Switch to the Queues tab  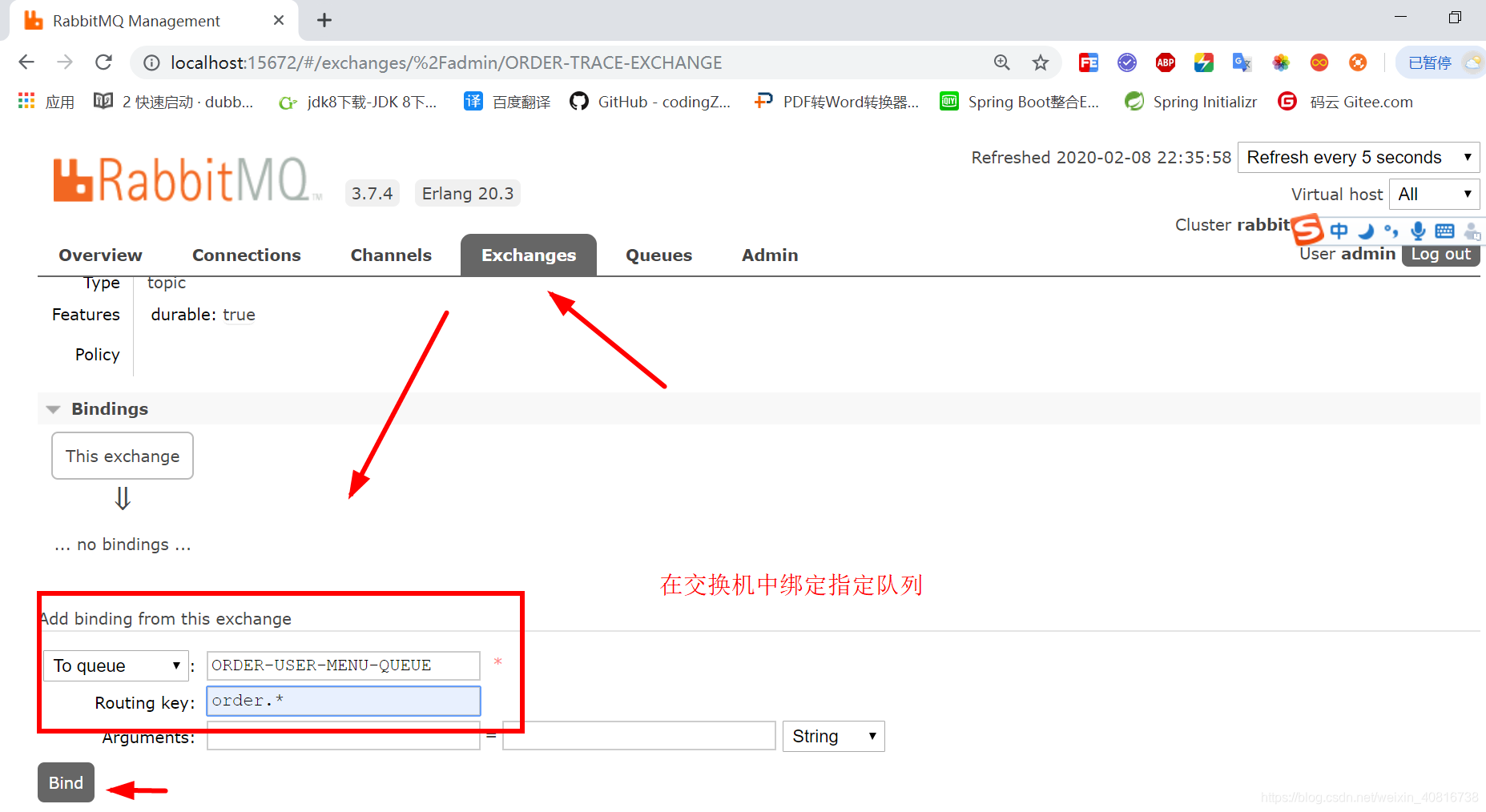point(658,255)
